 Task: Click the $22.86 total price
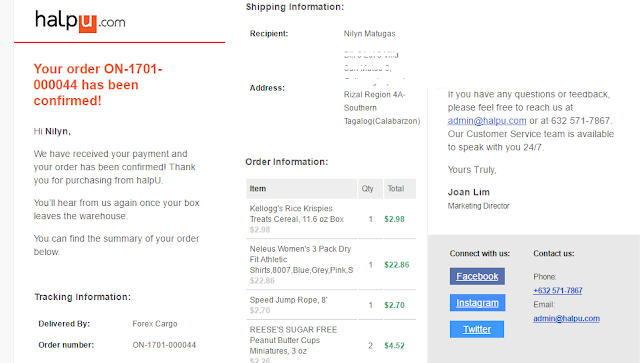point(396,265)
